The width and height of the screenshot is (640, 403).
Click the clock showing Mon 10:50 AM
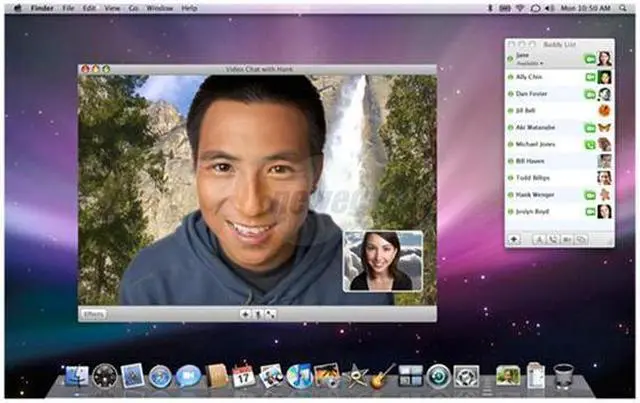(x=586, y=8)
